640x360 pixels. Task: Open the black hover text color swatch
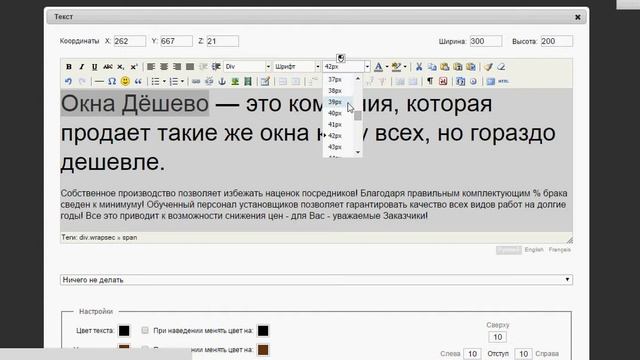pos(263,331)
